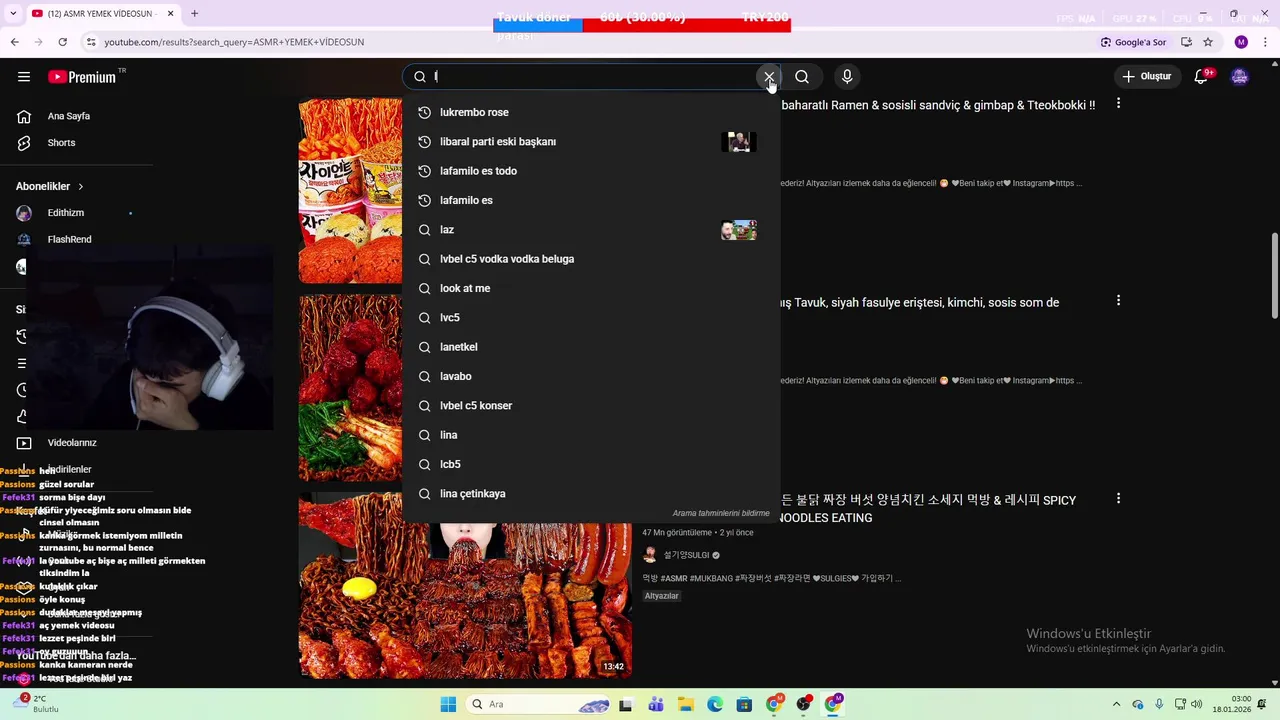Select suggestion "lvbel c5 vodka vodka beluga"
The width and height of the screenshot is (1280, 720).
590,259
